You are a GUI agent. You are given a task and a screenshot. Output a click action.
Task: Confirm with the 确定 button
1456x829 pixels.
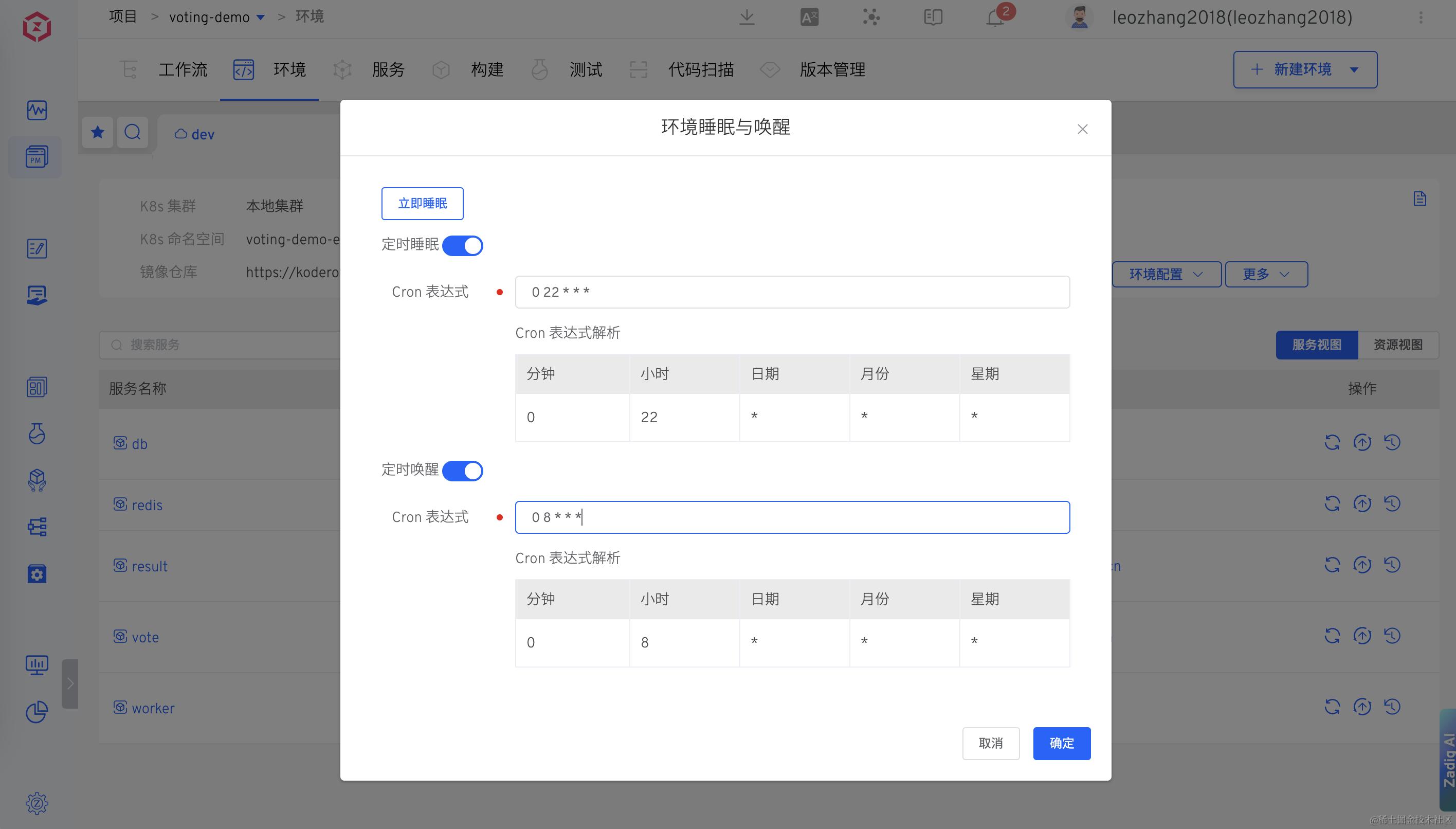pos(1062,743)
